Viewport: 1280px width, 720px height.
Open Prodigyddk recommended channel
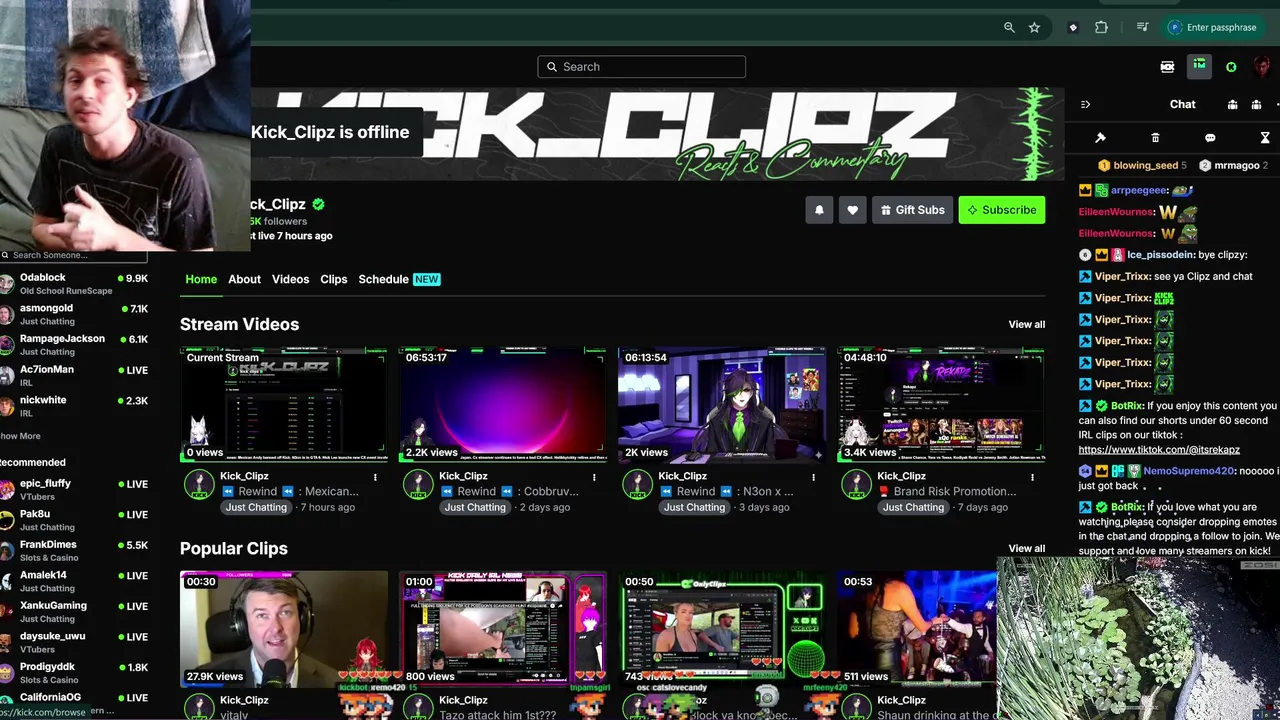[x=75, y=672]
